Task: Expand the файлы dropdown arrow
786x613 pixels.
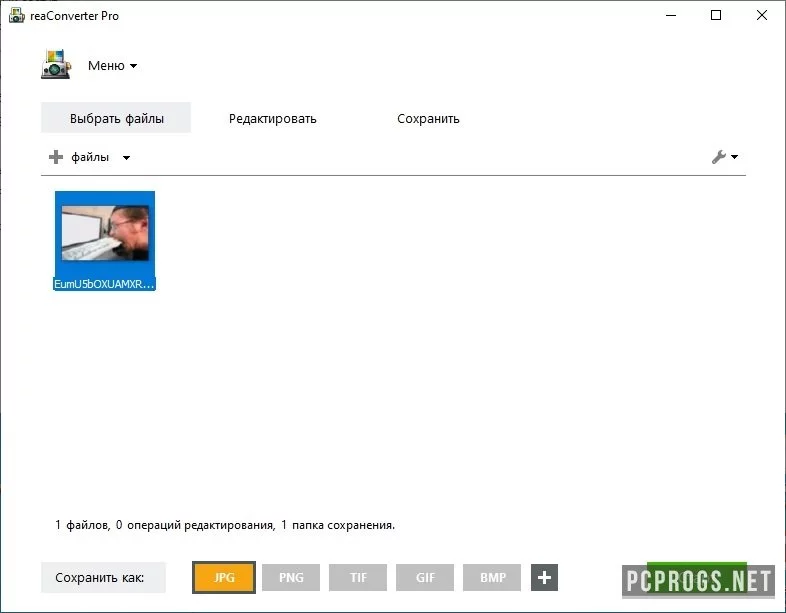Action: 126,157
